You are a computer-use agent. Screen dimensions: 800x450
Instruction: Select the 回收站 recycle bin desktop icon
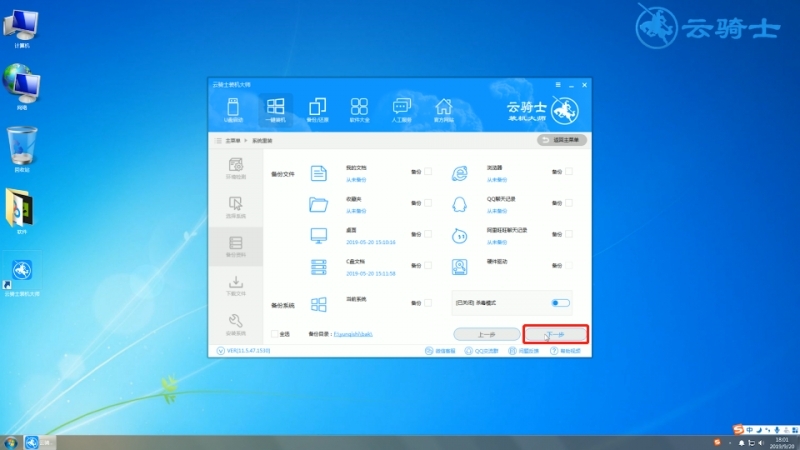pos(21,149)
